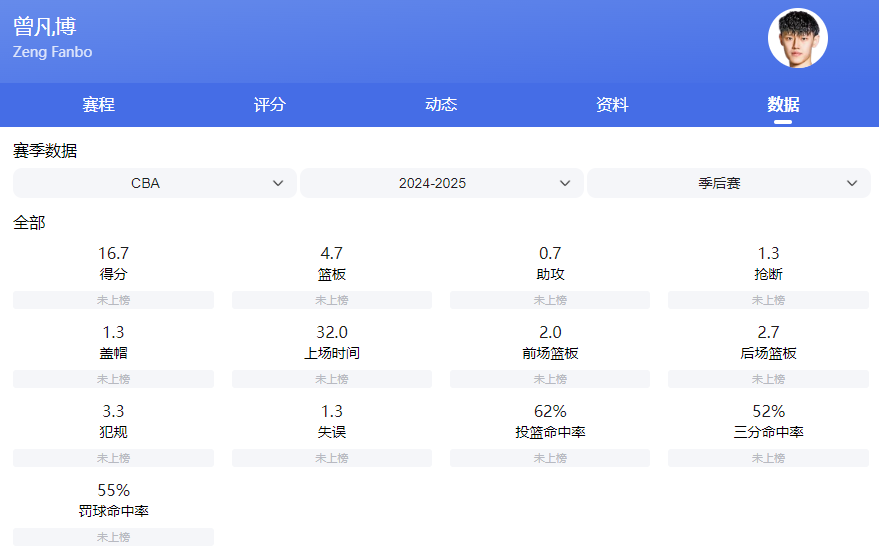Click the 未上榜 badge under 盖帽

(x=113, y=379)
